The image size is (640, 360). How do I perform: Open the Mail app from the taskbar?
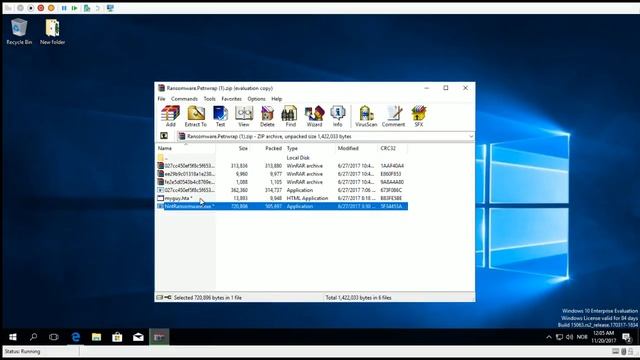tap(138, 337)
